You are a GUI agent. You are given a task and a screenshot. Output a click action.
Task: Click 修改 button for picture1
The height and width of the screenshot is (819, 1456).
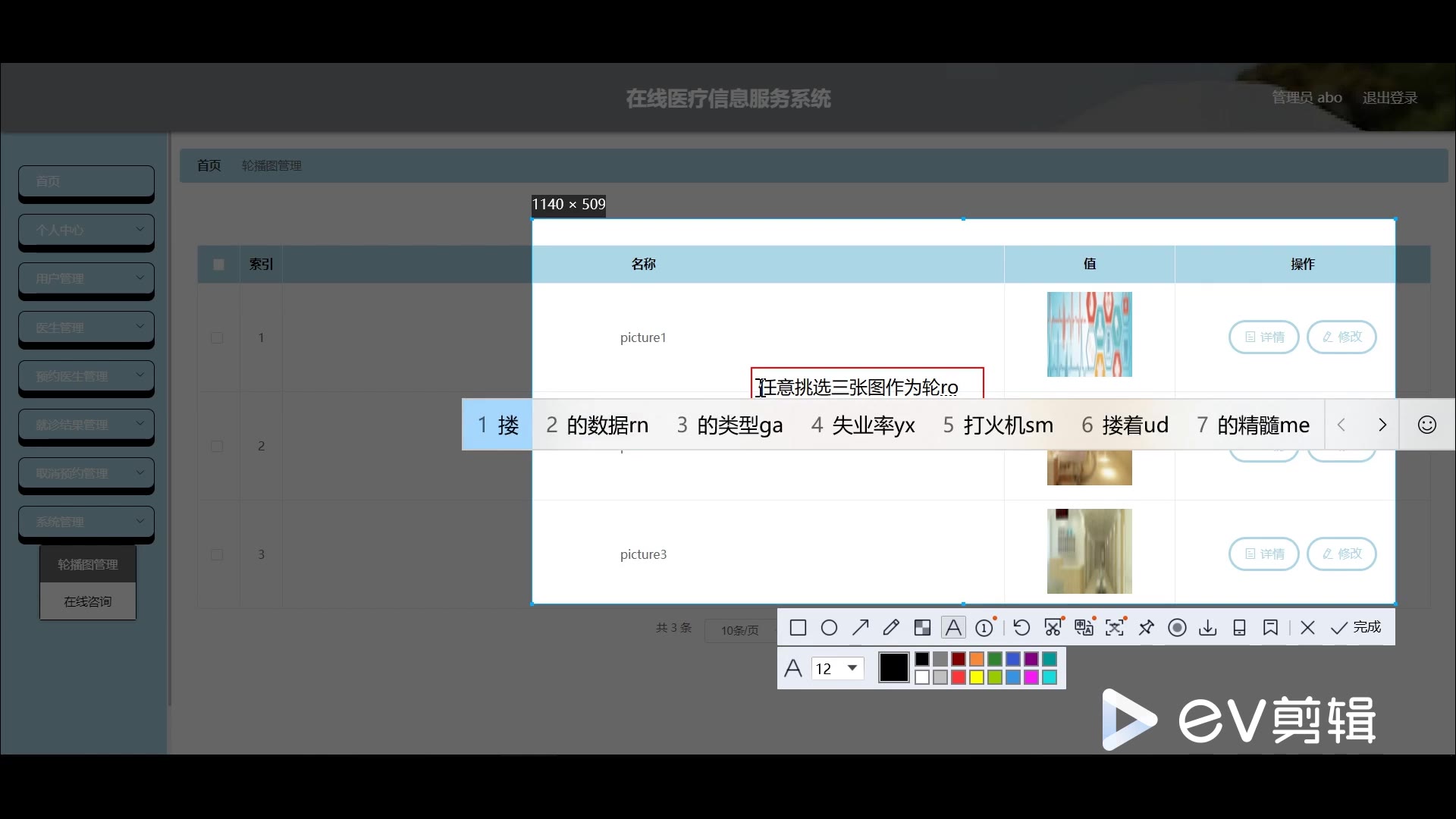(1341, 337)
